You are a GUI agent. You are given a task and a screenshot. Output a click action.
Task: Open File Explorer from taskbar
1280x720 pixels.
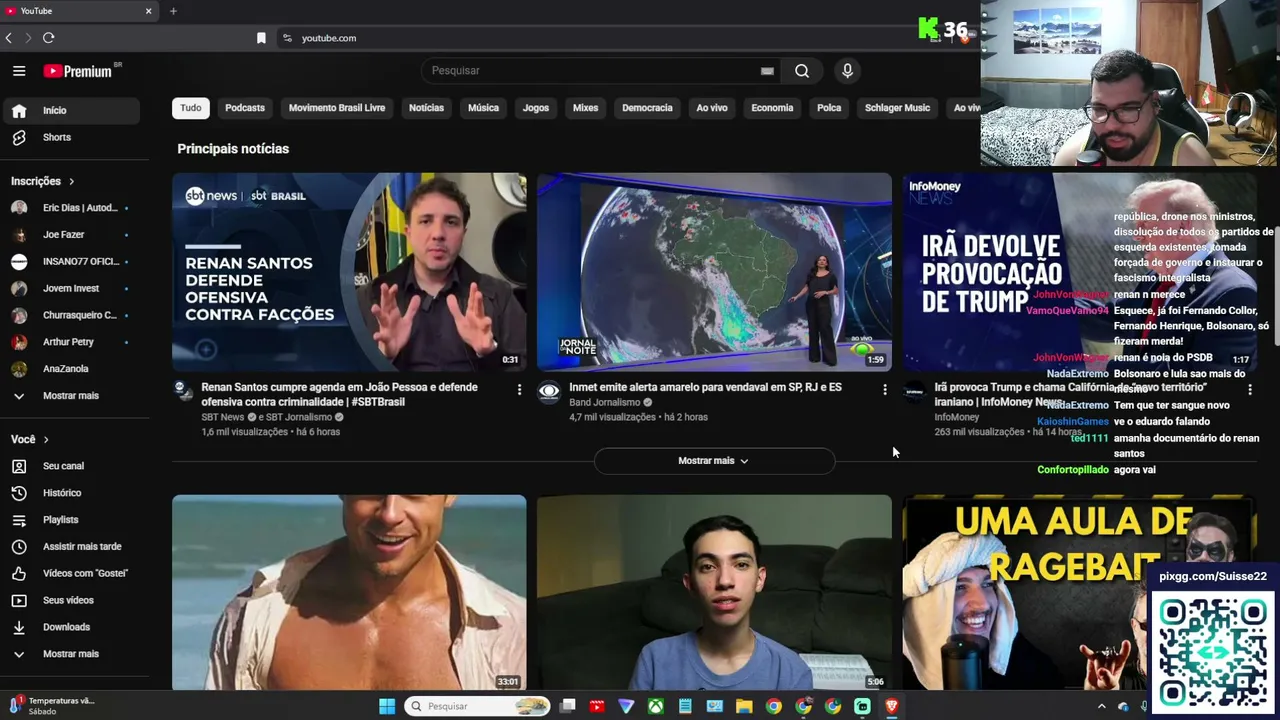[x=744, y=706]
